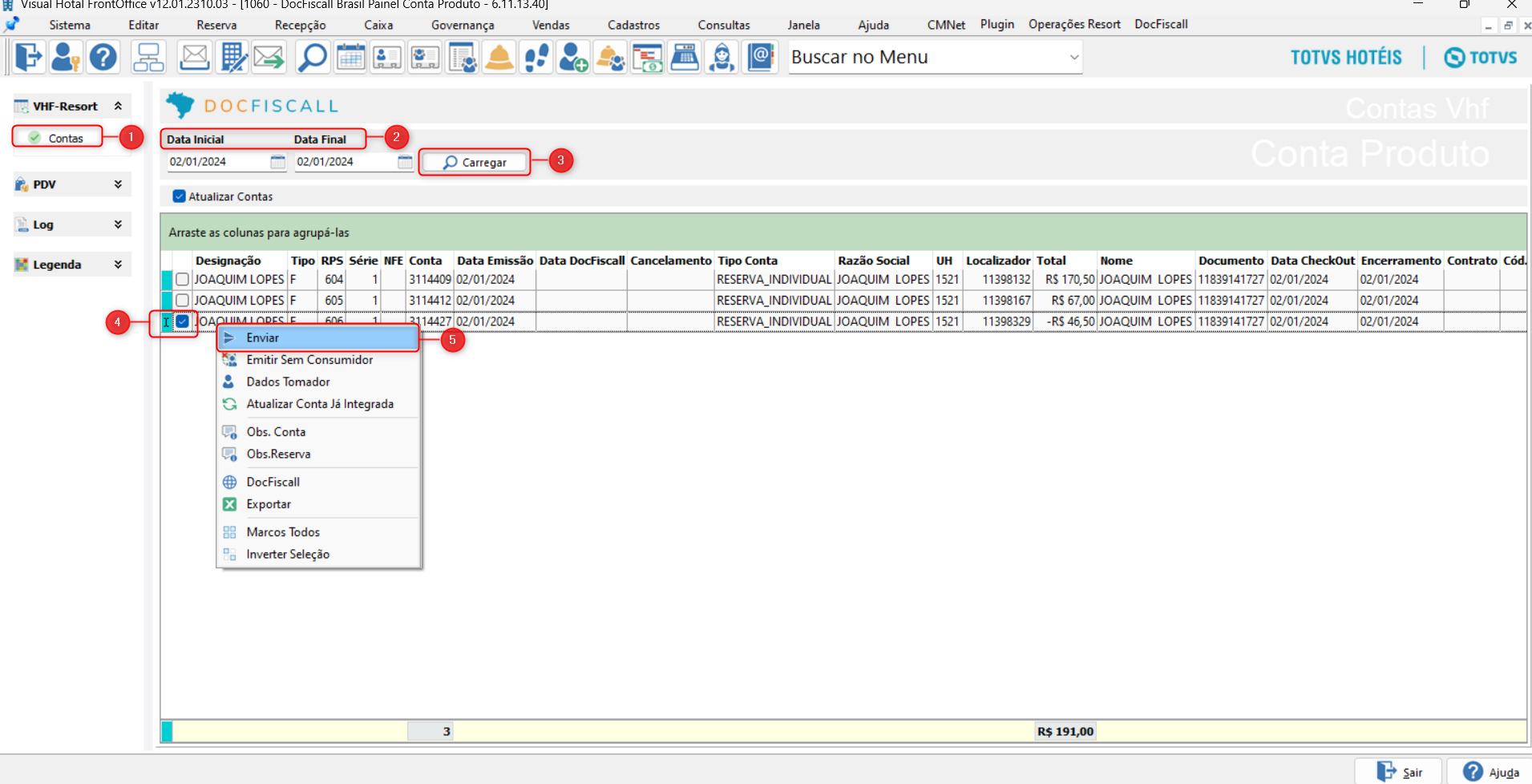Click the Legenda sidebar icon
Viewport: 1532px width, 784px height.
coord(22,265)
